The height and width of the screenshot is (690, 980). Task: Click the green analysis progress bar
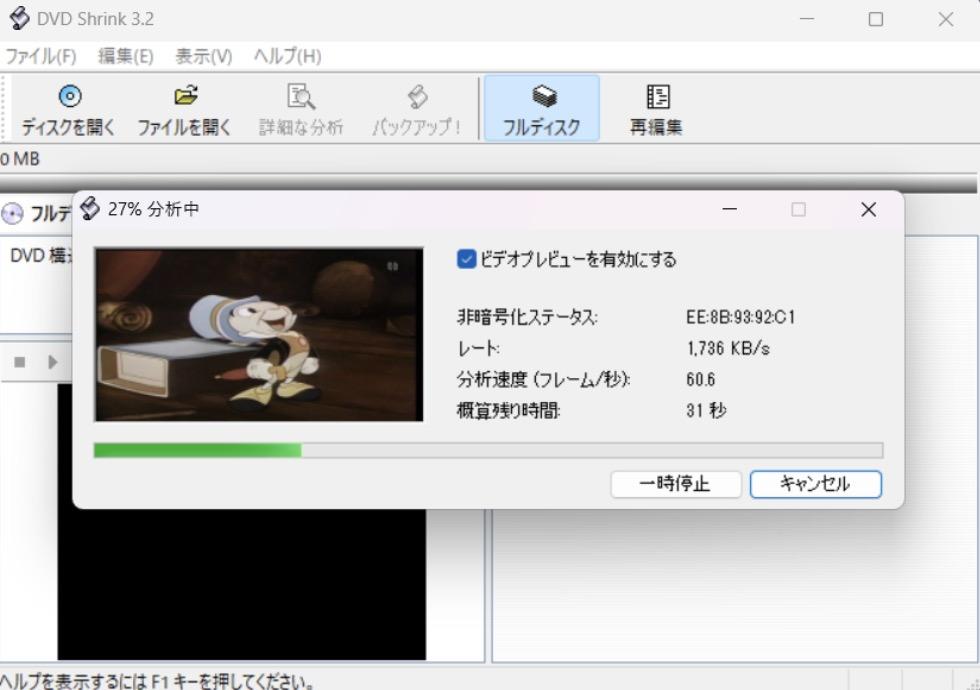point(488,450)
